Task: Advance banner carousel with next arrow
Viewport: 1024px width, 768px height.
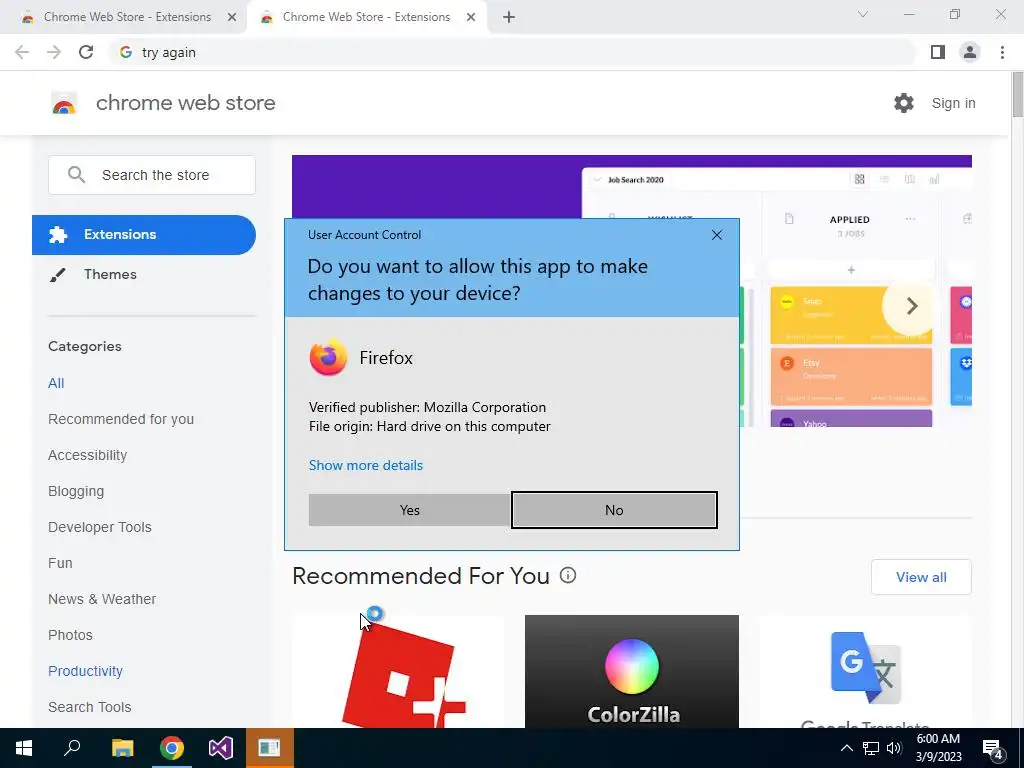Action: [x=912, y=306]
